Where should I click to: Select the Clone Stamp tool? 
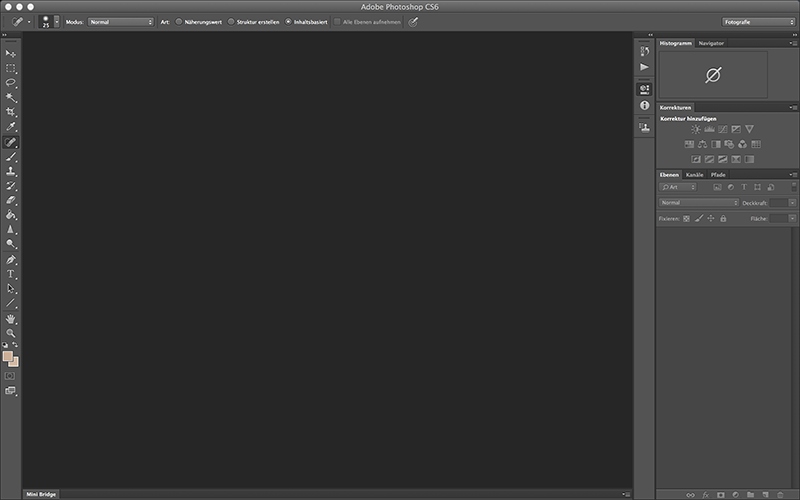[x=11, y=171]
